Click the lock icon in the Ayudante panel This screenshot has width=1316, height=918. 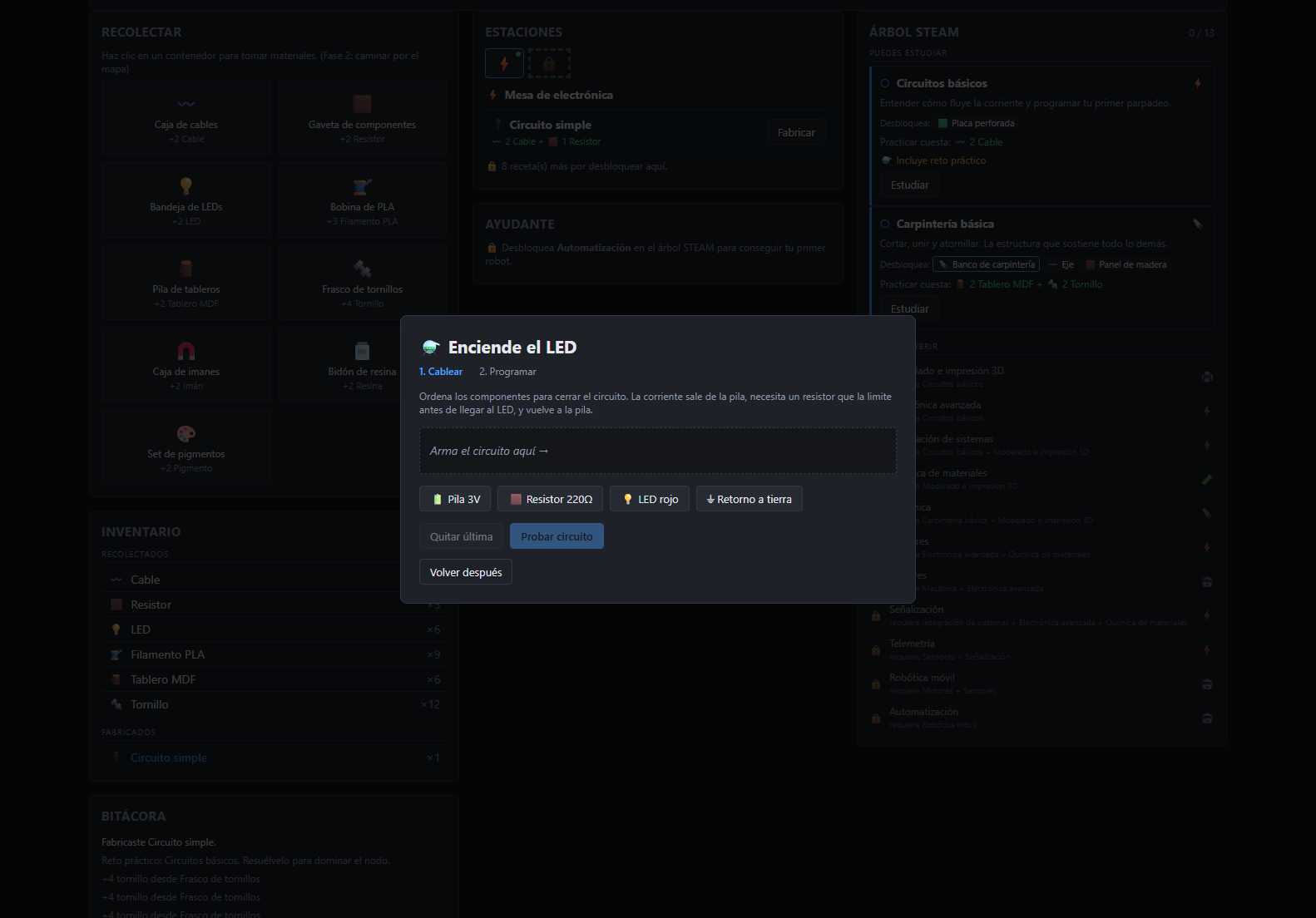point(492,248)
